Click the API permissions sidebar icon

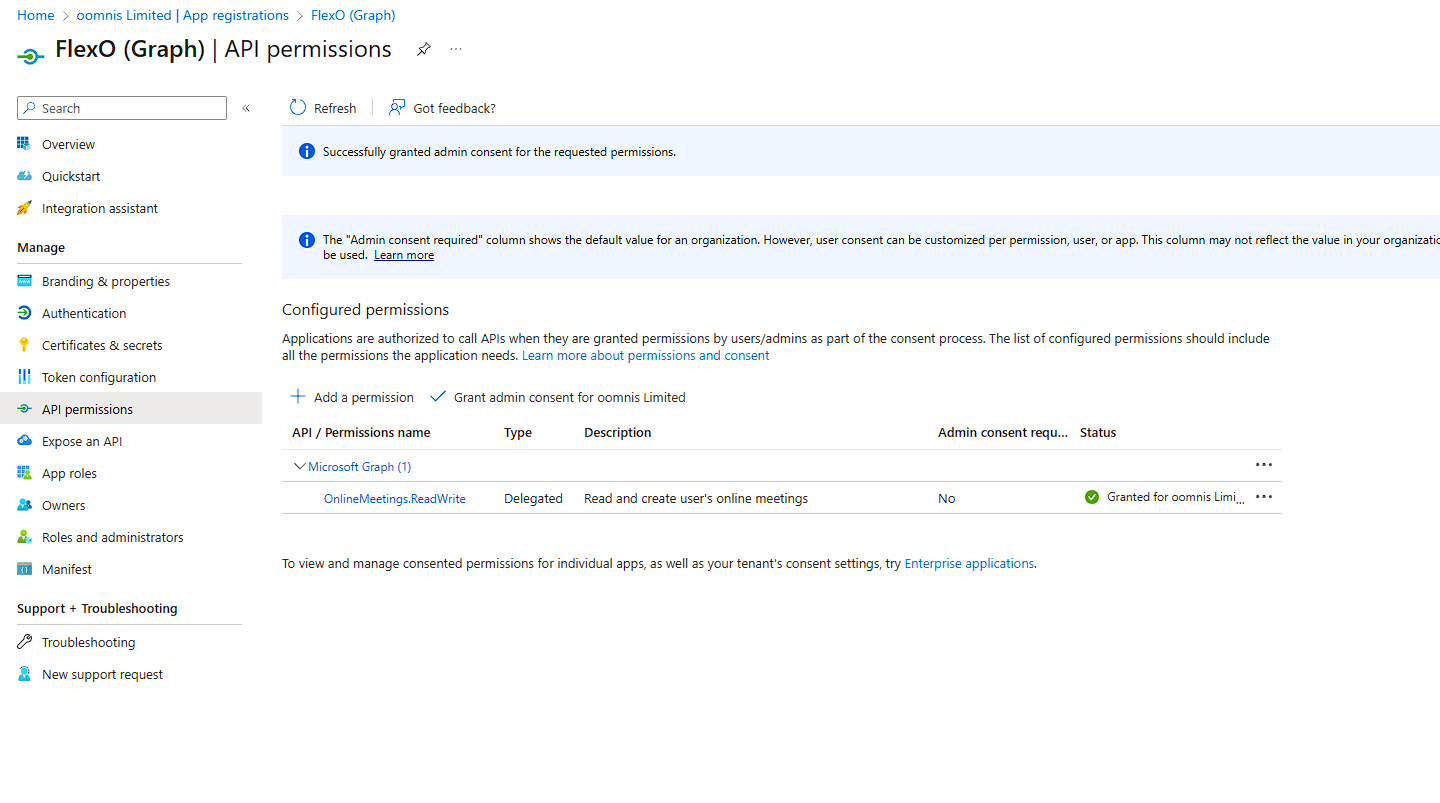pyautogui.click(x=25, y=409)
